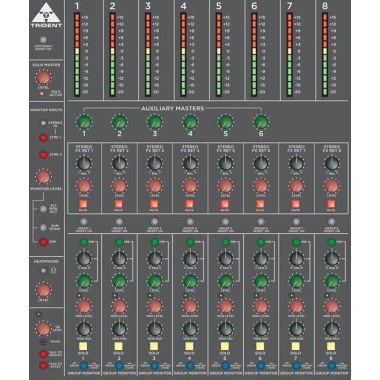Toggle Mute on Stereo FX Ret 8
This screenshot has height=380, width=380.
(x=331, y=203)
